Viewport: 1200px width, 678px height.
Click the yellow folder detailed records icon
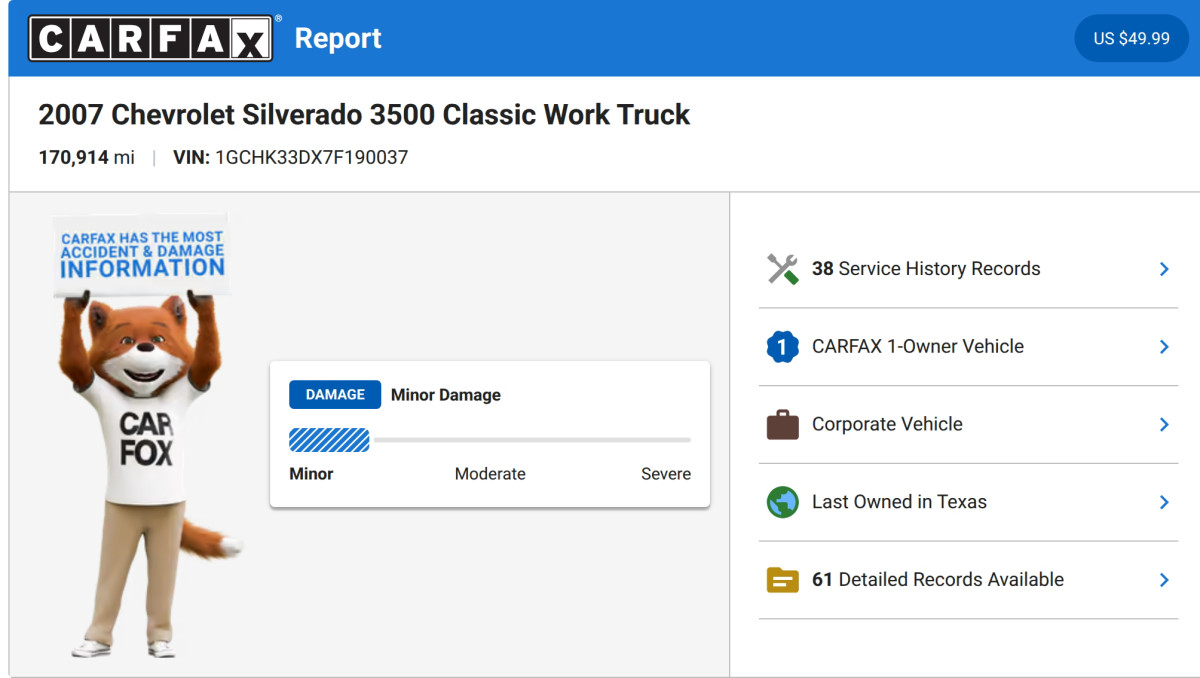click(783, 580)
